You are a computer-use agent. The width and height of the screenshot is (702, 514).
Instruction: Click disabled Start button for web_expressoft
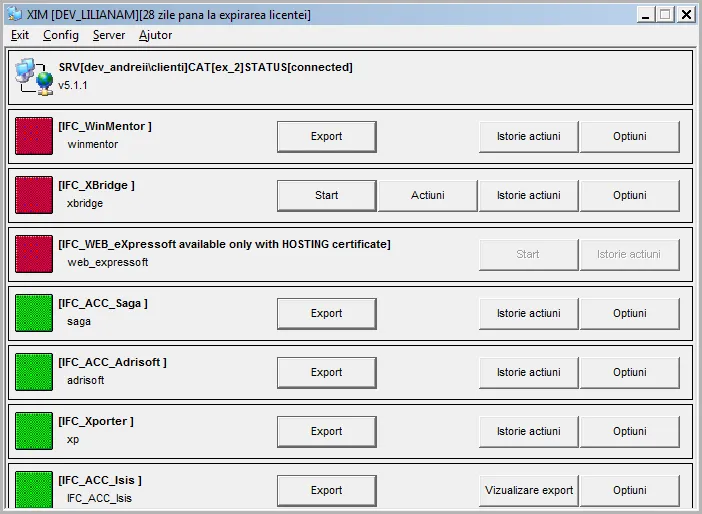(529, 255)
